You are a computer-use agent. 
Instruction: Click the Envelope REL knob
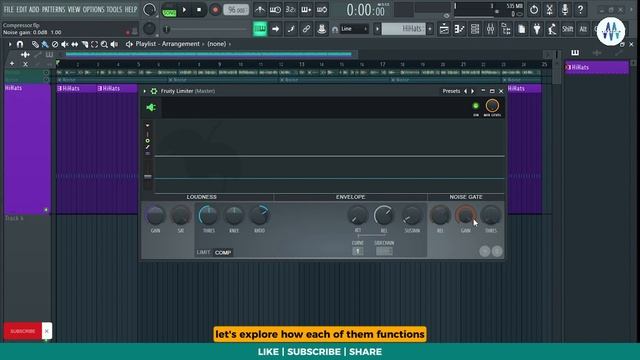(384, 215)
